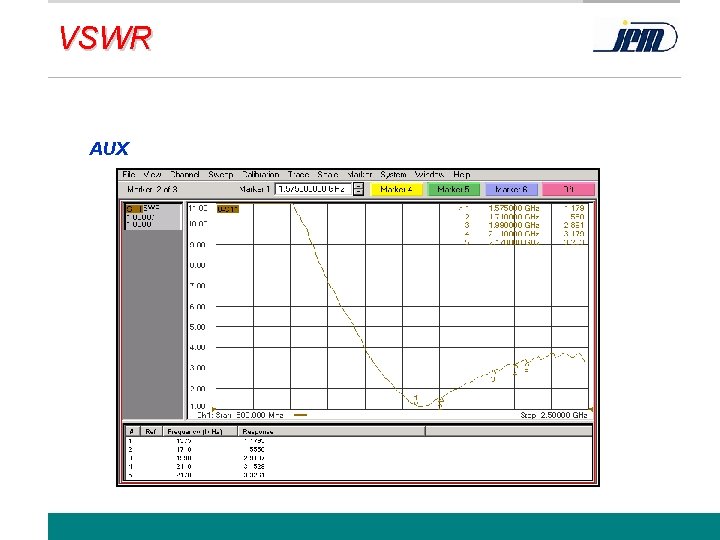Select row 5 in the marker table
Viewport: 720px width, 540px height.
click(x=358, y=475)
